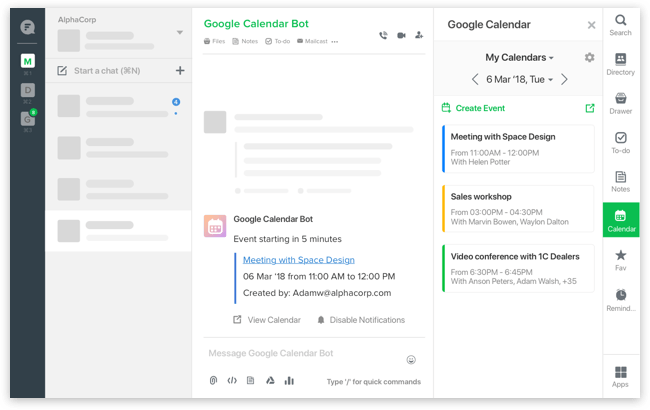This screenshot has height=410, width=650.
Task: Open the Mailcast tab
Action: (312, 41)
